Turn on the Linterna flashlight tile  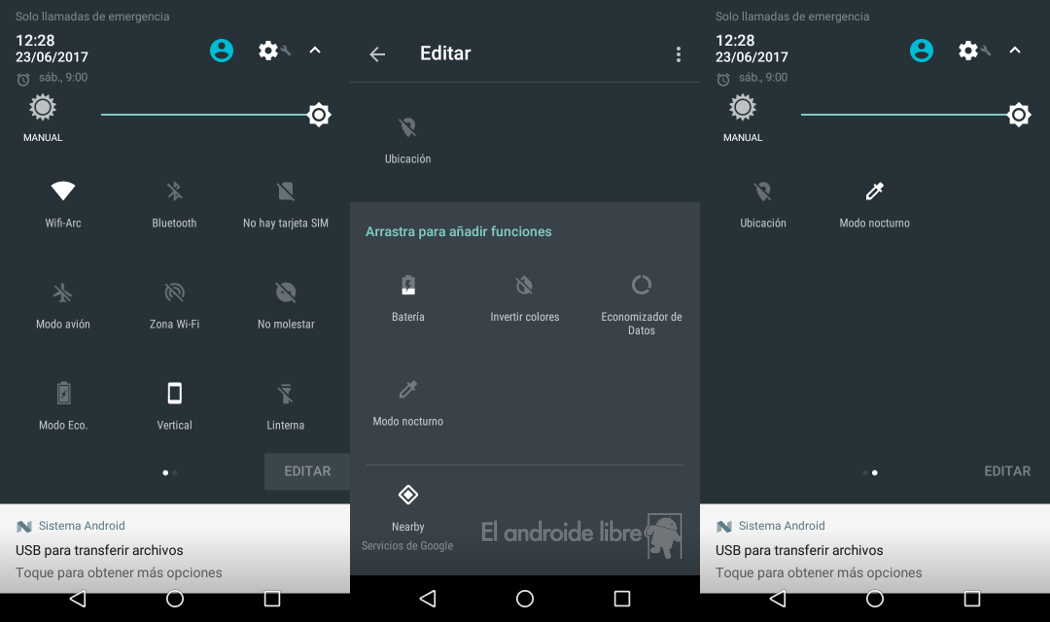click(x=285, y=394)
